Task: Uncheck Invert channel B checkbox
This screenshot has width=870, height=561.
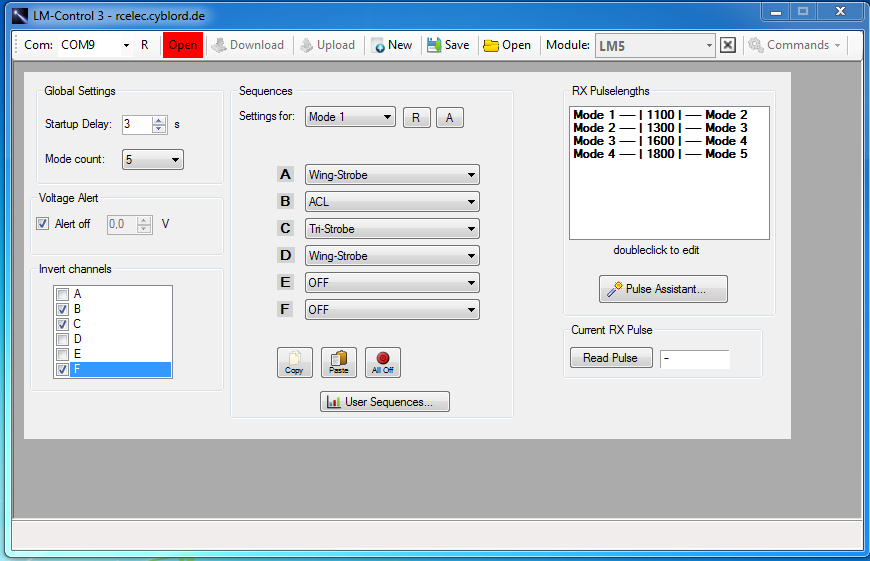Action: pyautogui.click(x=63, y=309)
